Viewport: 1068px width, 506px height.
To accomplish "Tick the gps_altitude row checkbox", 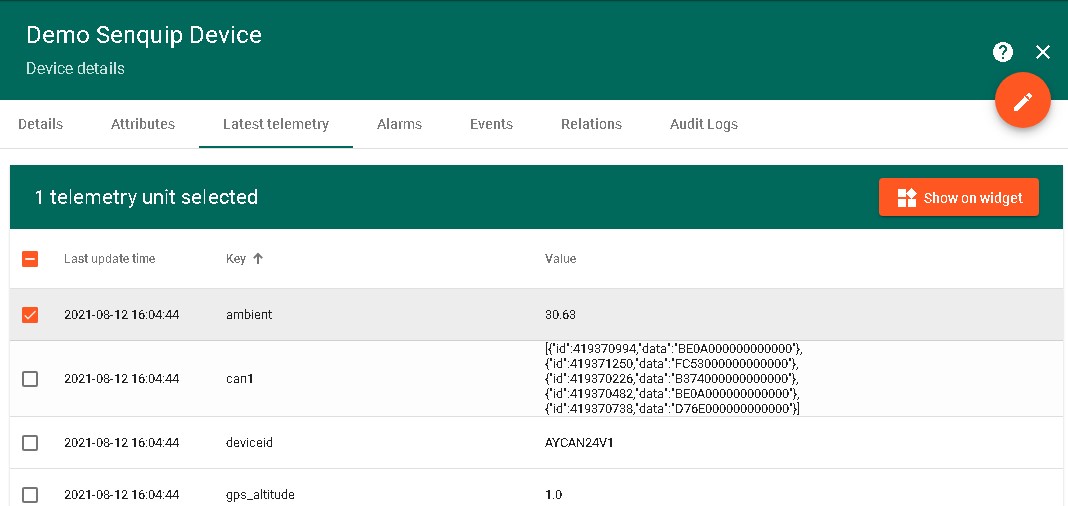I will 30,494.
